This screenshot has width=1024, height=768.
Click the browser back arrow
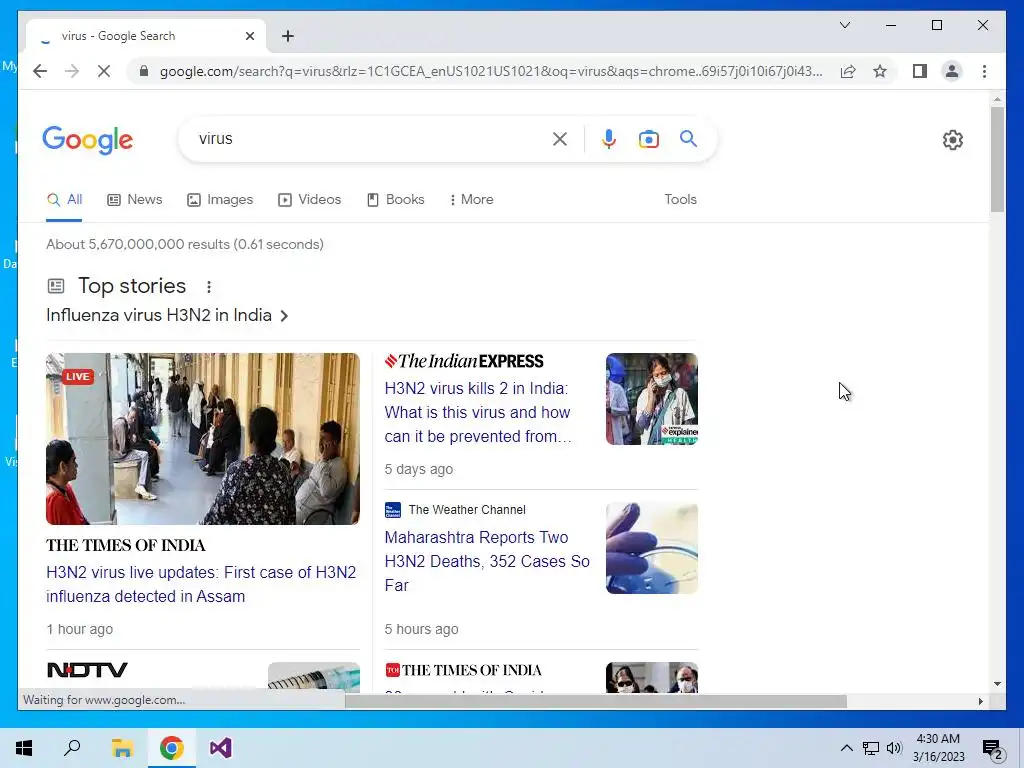coord(40,71)
